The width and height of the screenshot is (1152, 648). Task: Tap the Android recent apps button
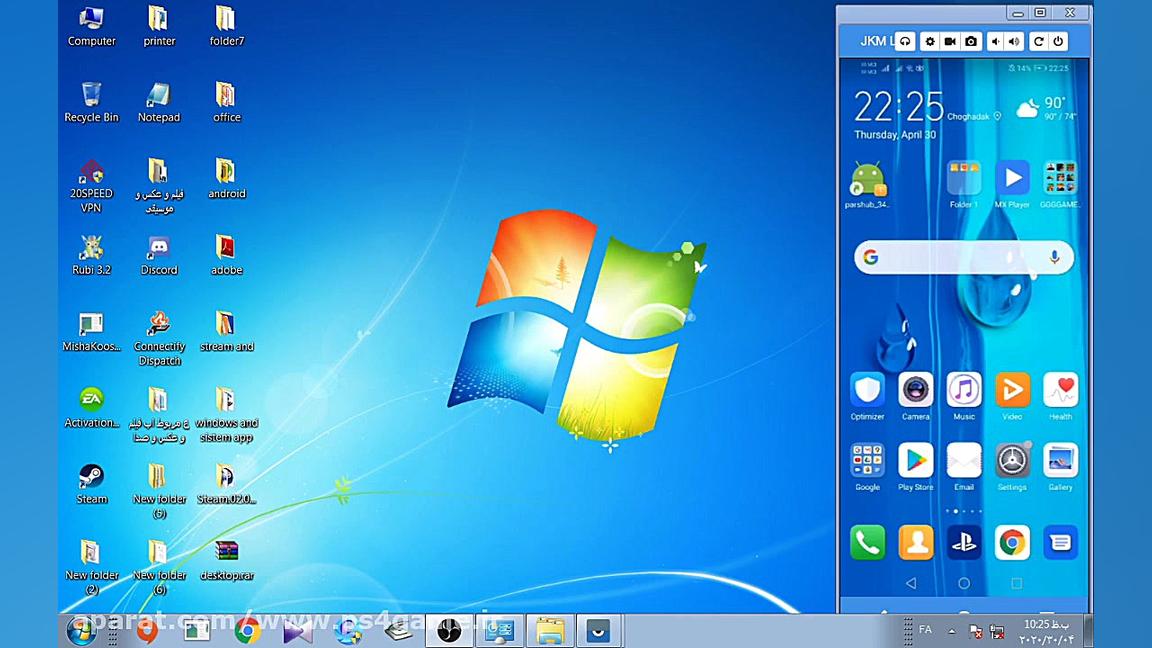(x=1017, y=583)
